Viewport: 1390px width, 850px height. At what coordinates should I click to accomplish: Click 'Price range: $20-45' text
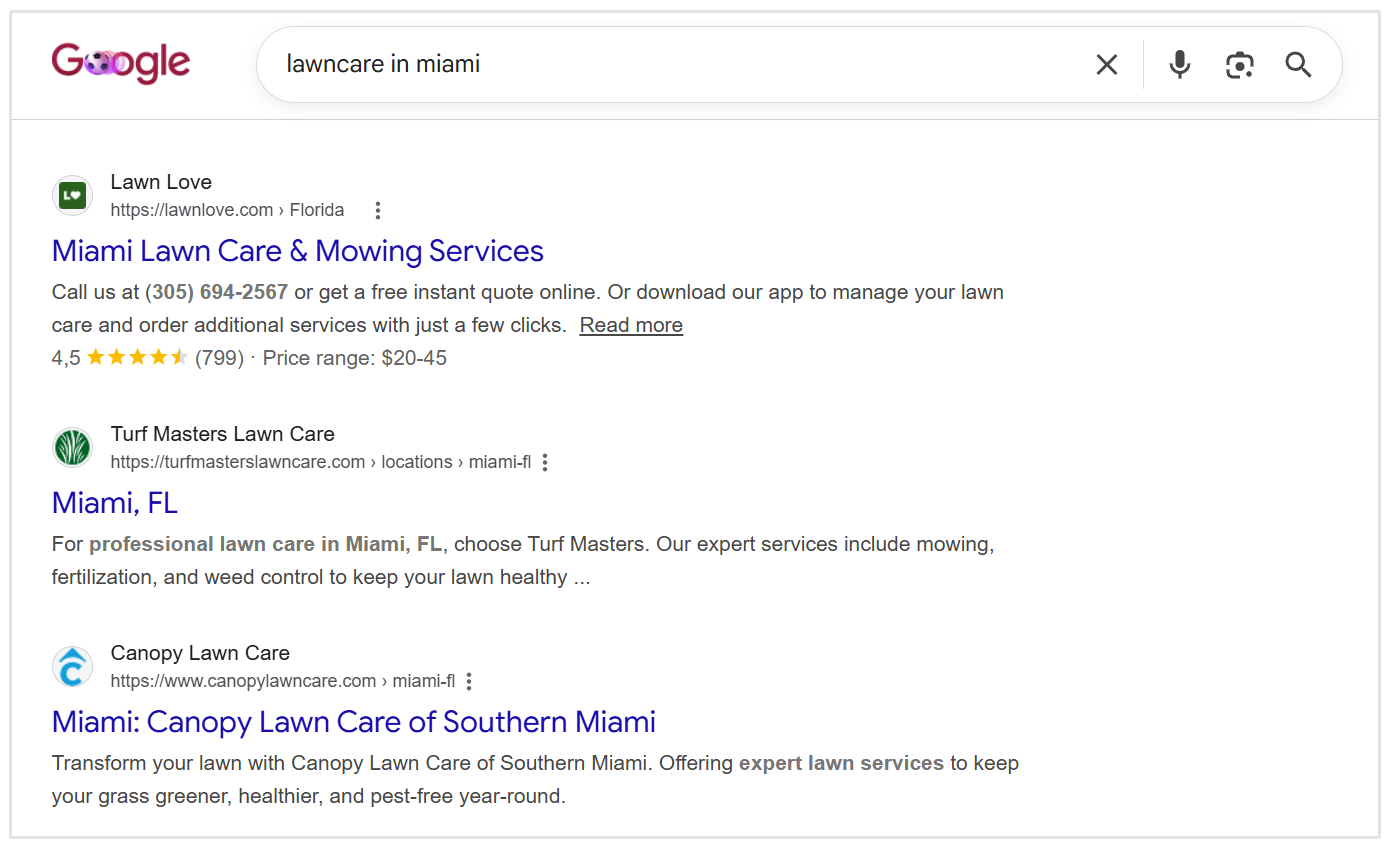click(355, 358)
